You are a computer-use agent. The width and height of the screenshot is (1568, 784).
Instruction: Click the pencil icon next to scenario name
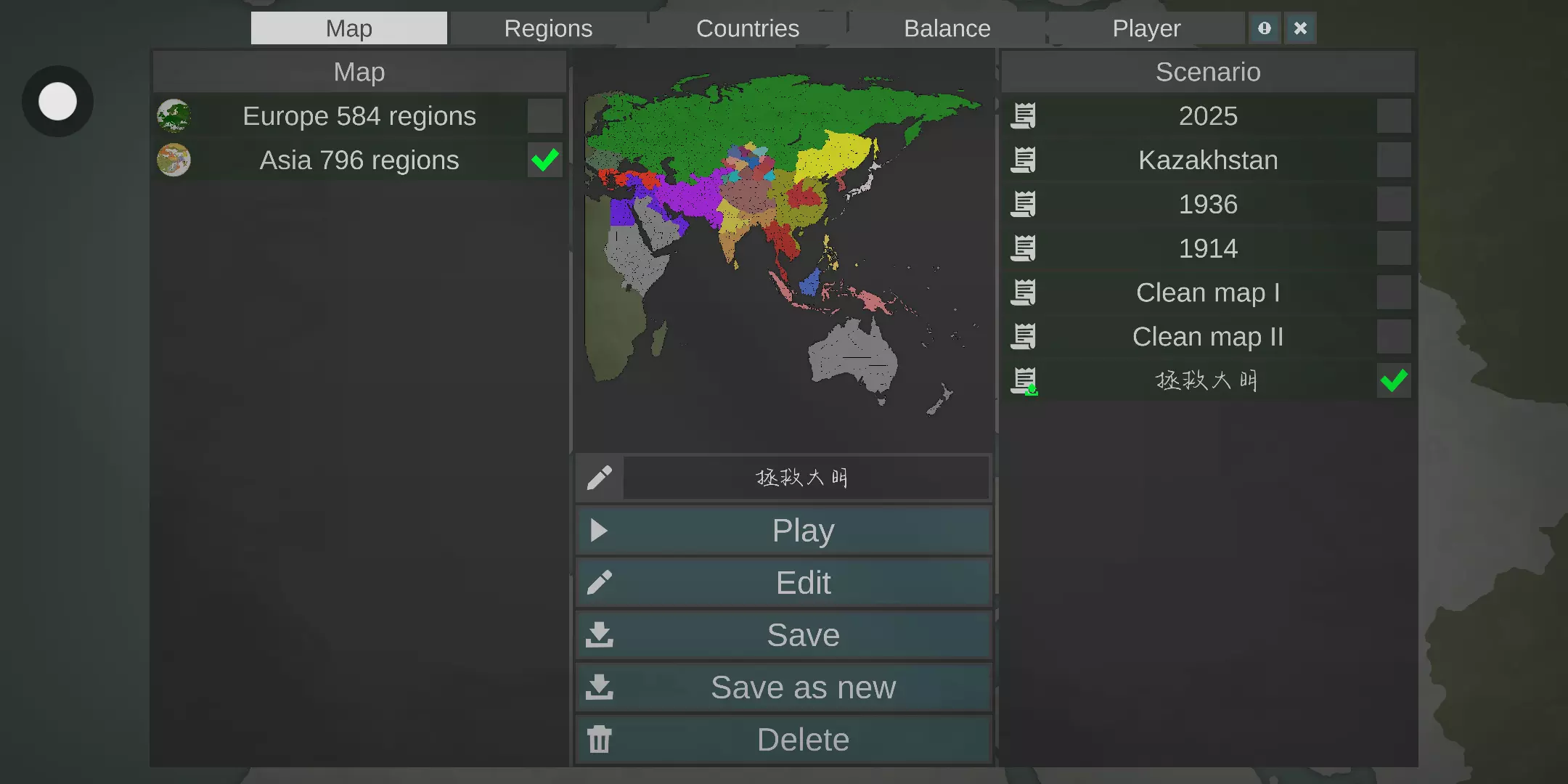coord(600,478)
